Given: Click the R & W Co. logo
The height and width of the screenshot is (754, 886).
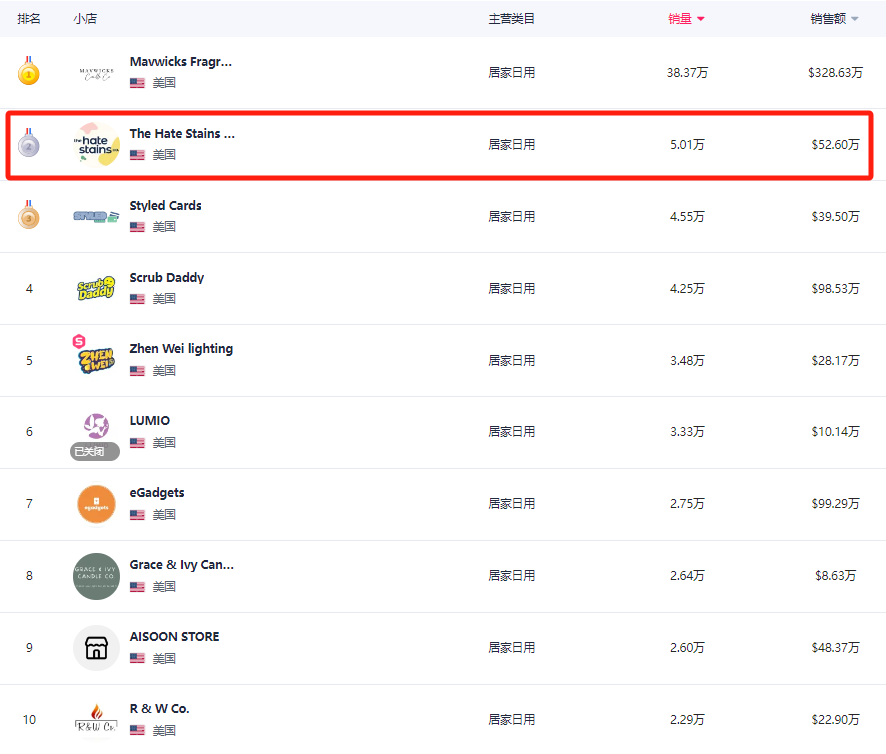Looking at the screenshot, I should 96,719.
